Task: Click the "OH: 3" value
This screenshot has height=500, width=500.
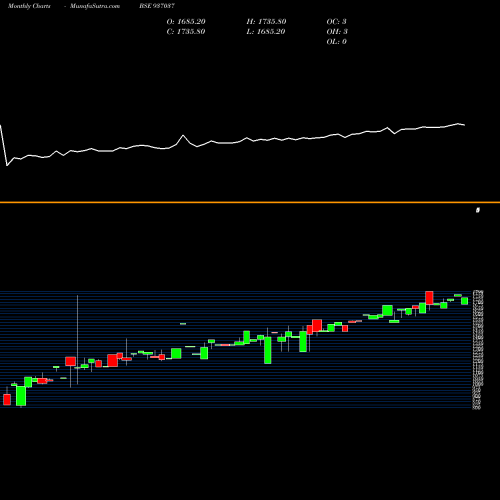Action: point(337,32)
